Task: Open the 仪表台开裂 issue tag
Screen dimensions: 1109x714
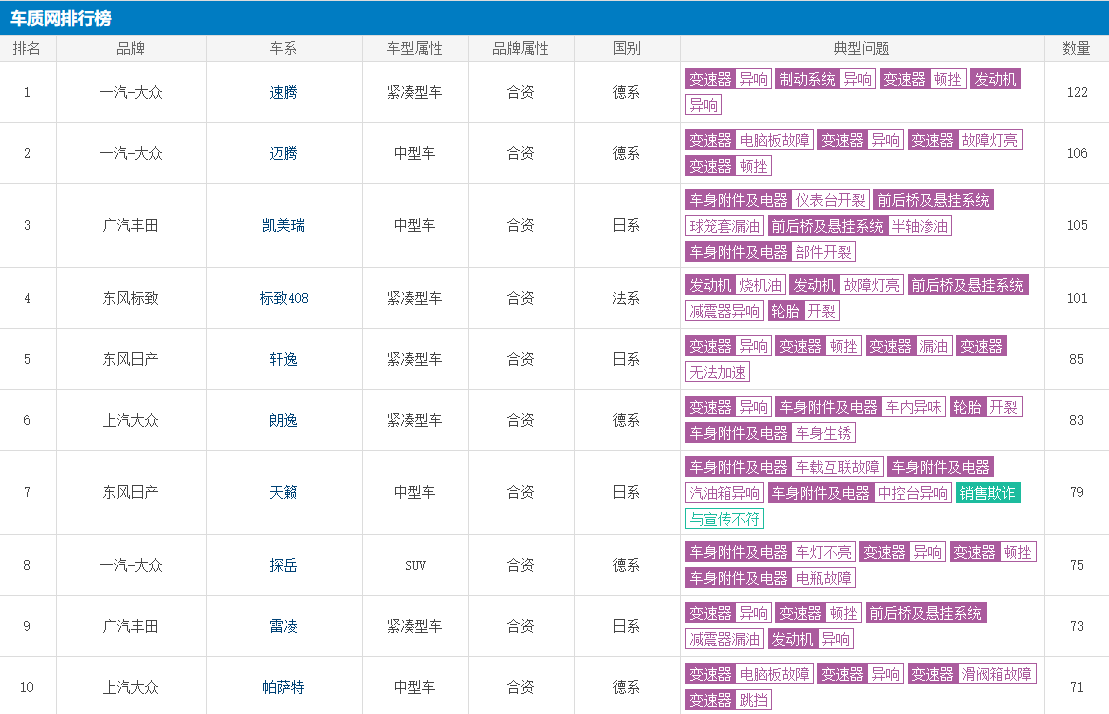Action: 829,200
